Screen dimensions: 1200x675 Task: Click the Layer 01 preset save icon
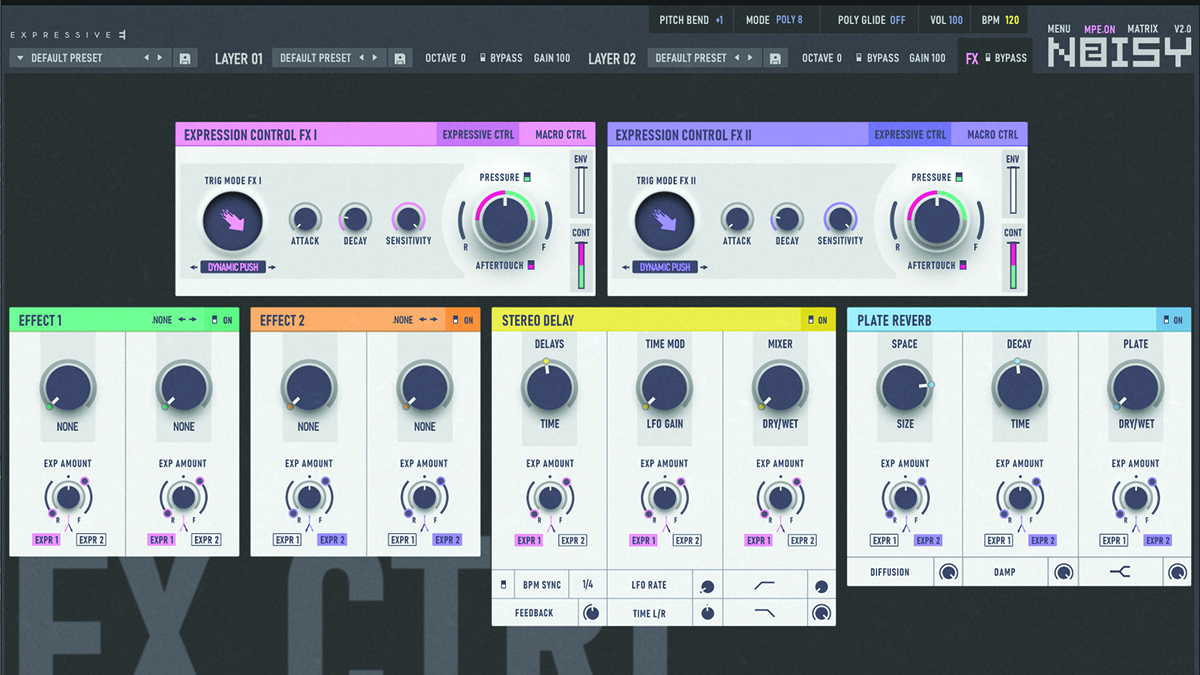[400, 58]
